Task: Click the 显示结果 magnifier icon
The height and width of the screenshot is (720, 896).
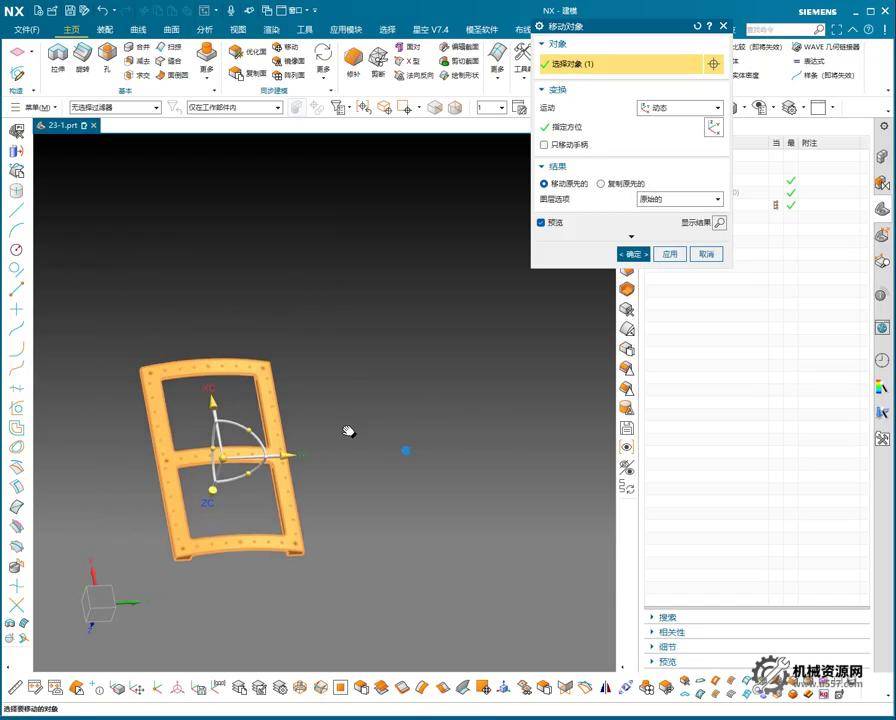Action: click(719, 223)
